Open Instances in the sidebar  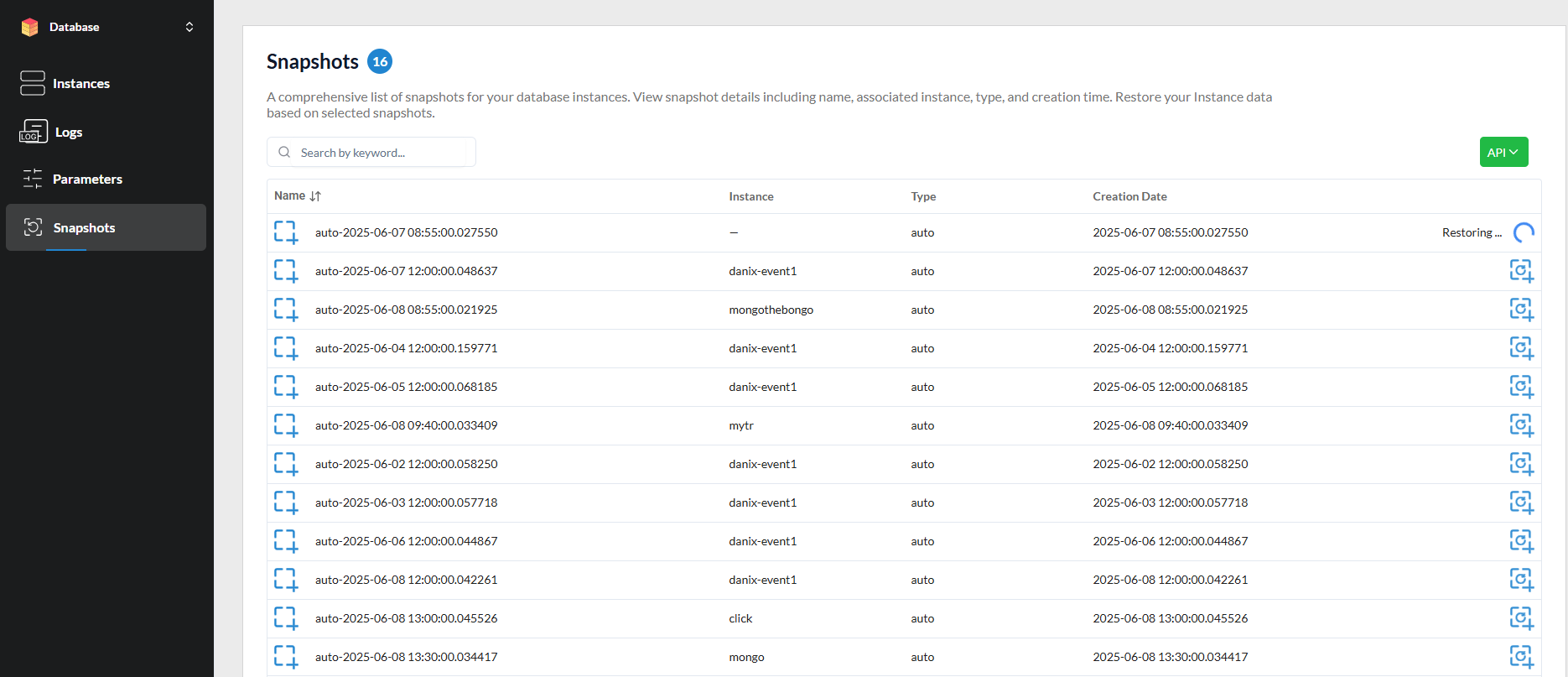[x=81, y=84]
